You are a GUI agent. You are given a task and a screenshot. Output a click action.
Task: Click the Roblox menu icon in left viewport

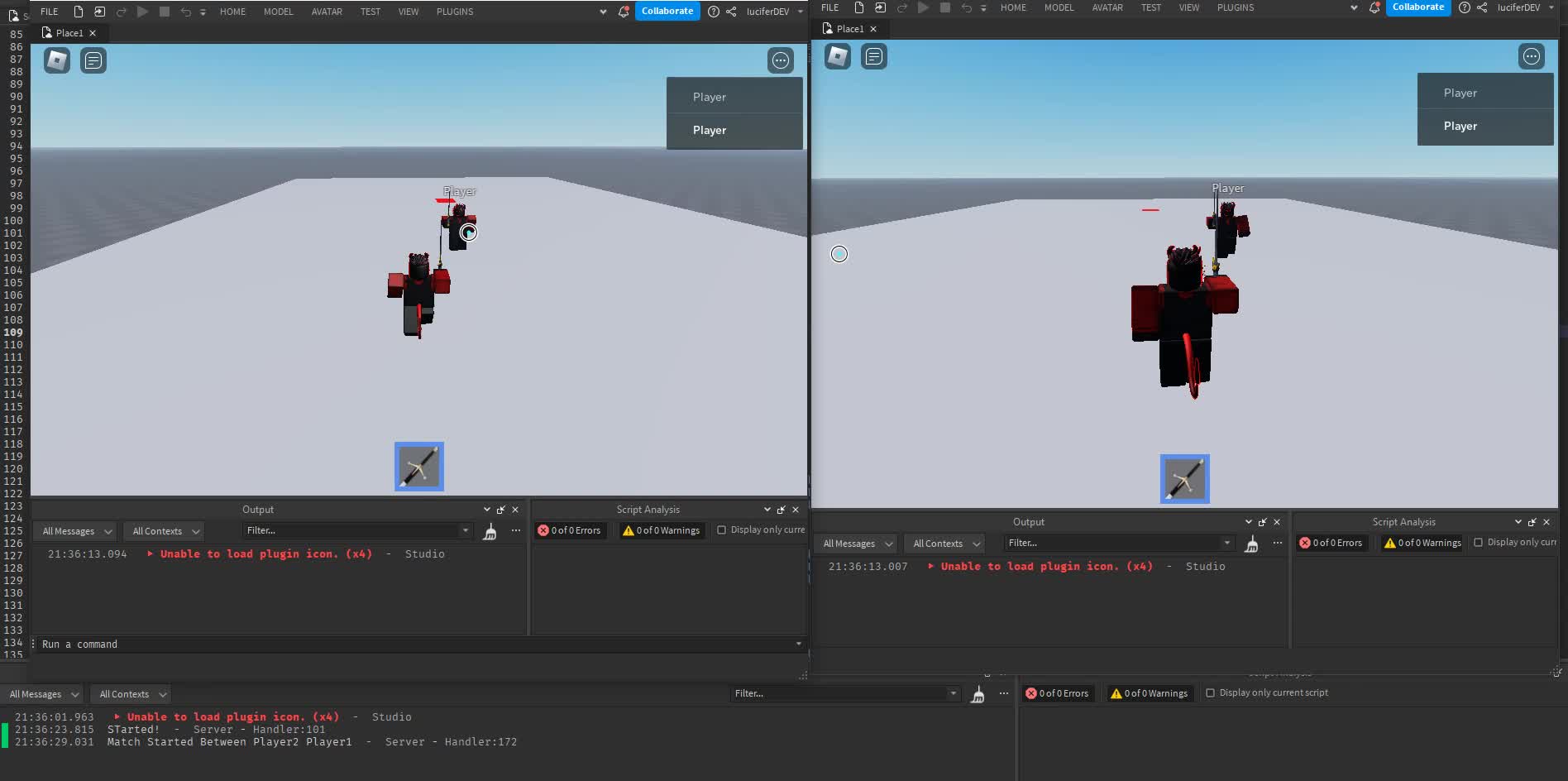tap(56, 60)
